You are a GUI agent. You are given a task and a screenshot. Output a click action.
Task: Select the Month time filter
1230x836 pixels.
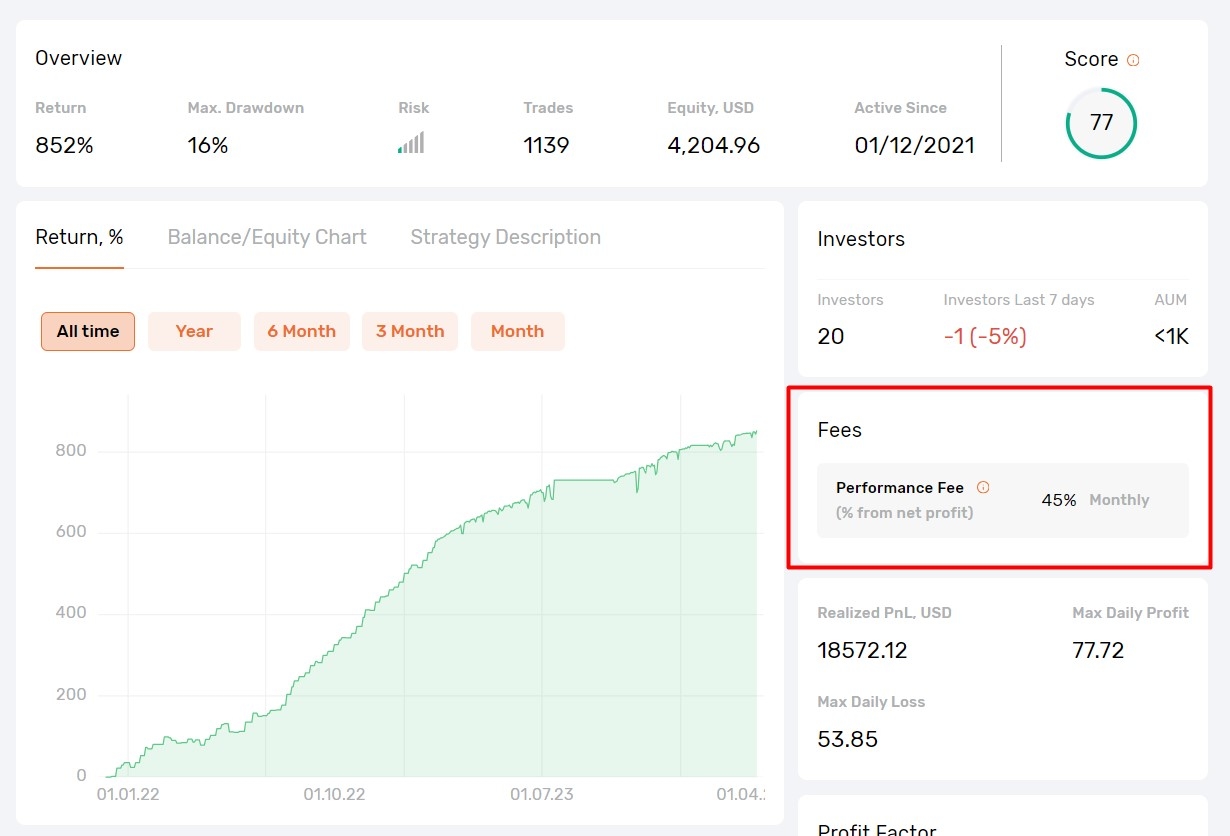coord(517,331)
